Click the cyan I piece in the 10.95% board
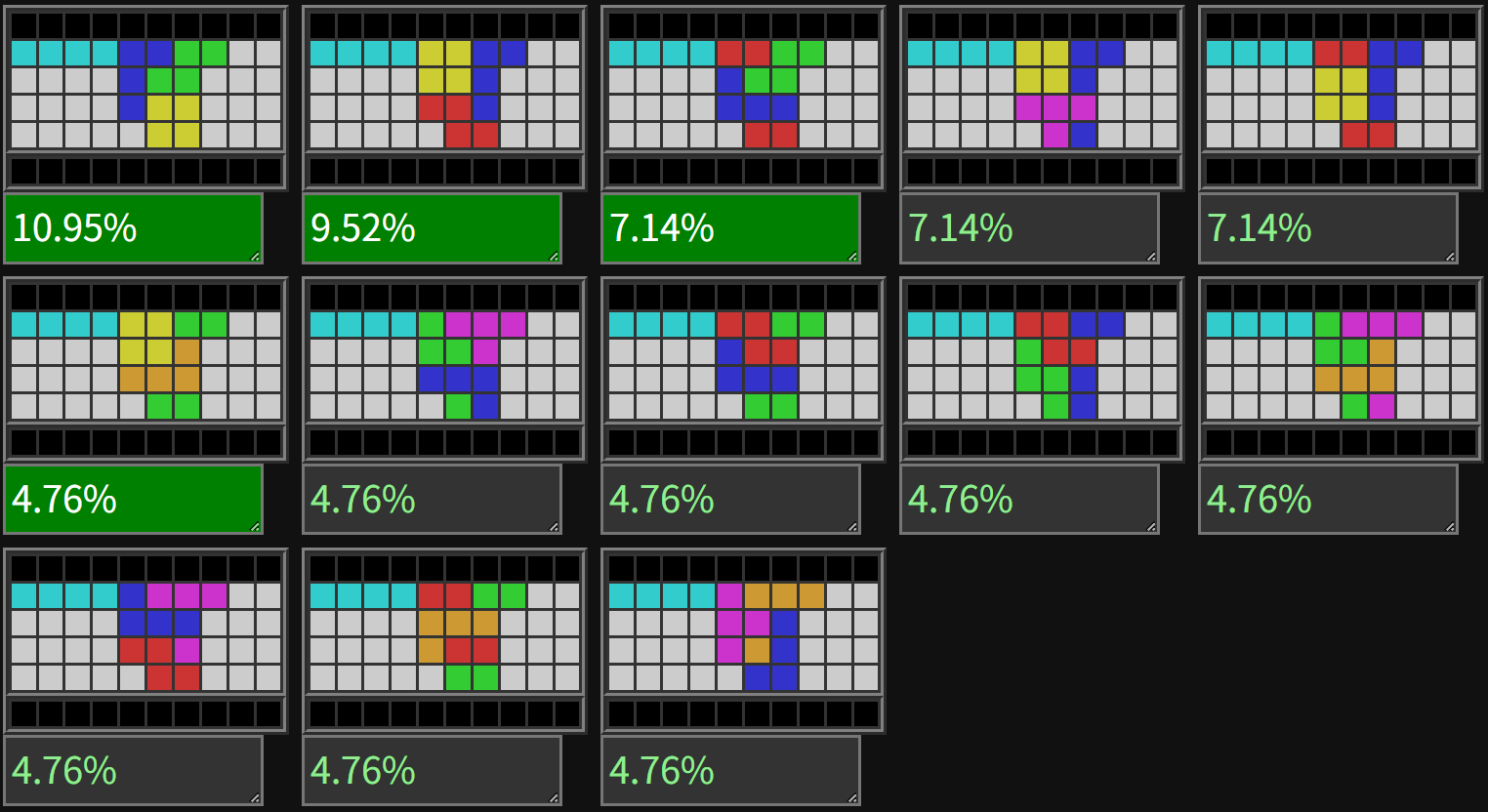Viewport: 1488px width, 812px height. 64,53
